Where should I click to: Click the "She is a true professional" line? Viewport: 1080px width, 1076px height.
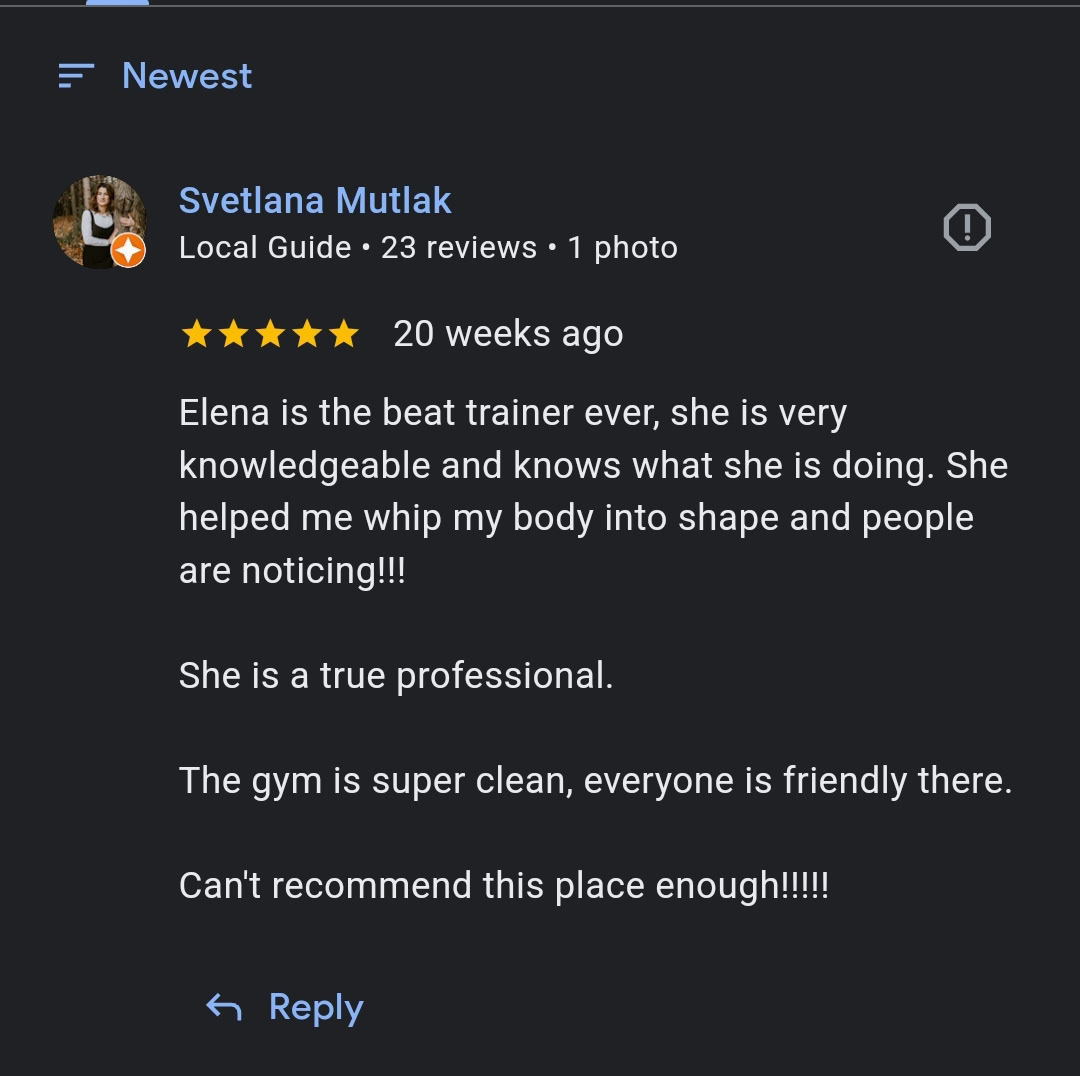396,676
